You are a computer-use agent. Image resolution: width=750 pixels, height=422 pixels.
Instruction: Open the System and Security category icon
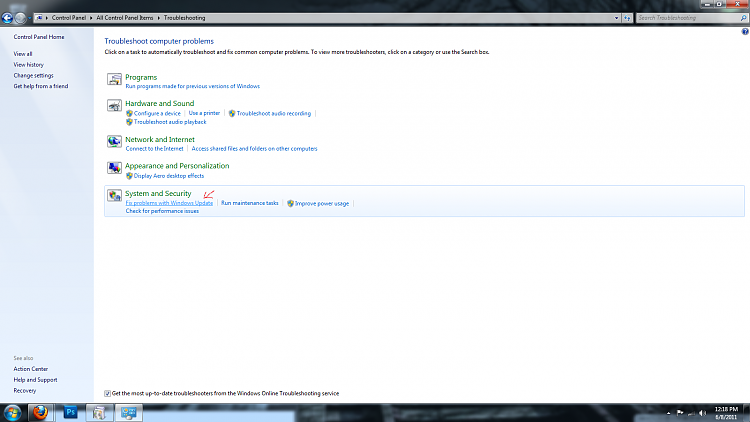114,195
